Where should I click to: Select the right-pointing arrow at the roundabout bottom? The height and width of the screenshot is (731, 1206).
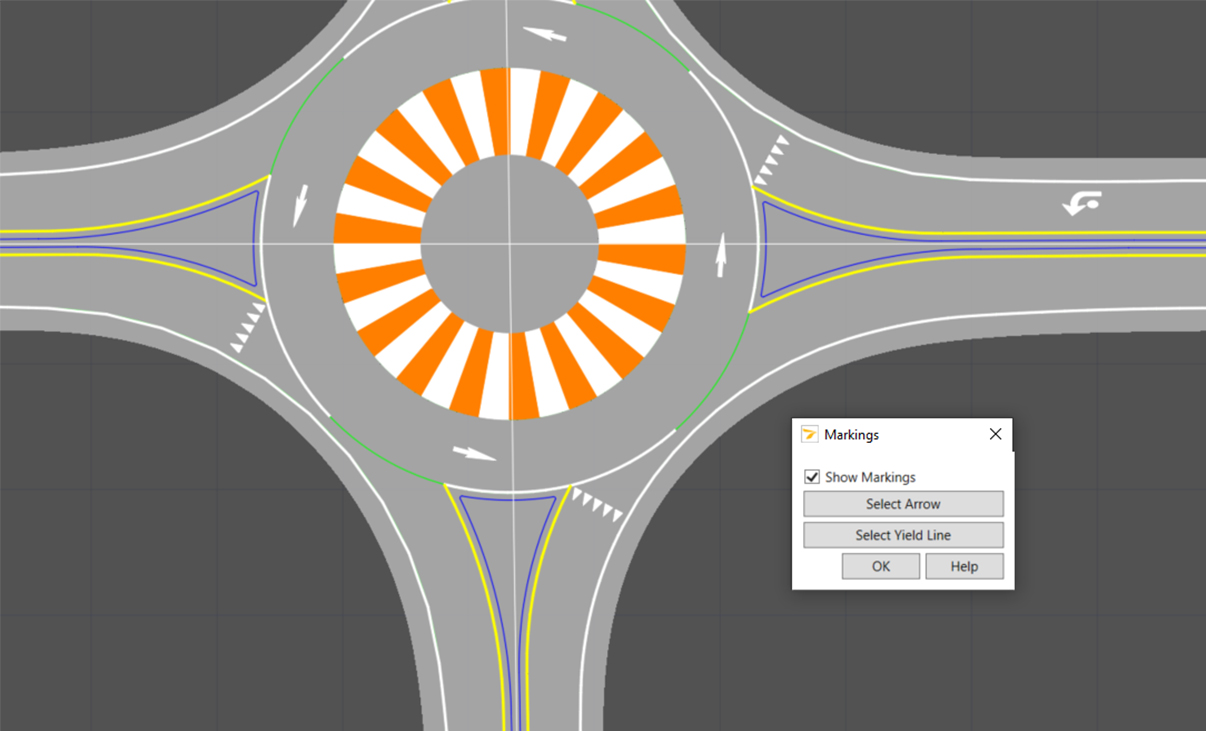coord(476,452)
